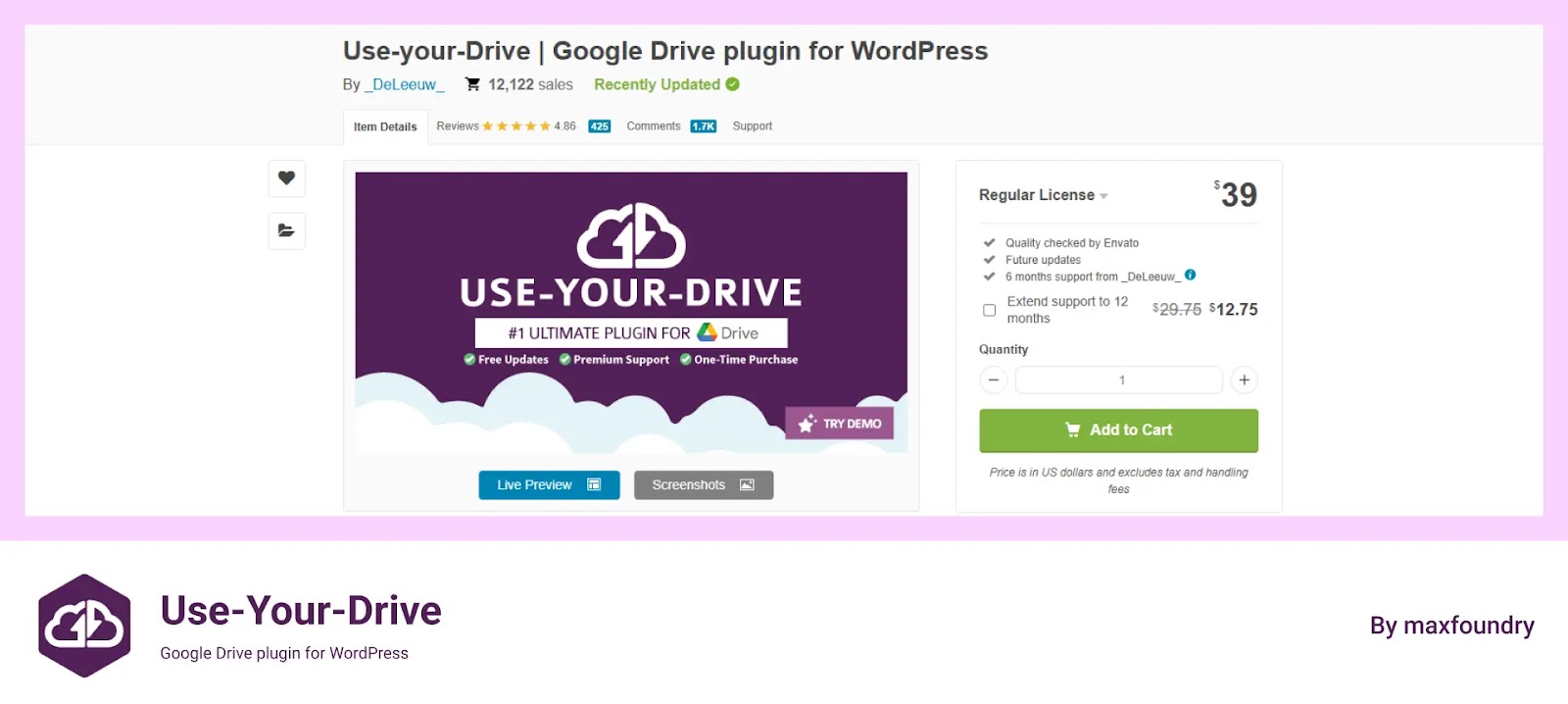Click the heart favorite icon
1568x704 pixels.
tap(286, 178)
